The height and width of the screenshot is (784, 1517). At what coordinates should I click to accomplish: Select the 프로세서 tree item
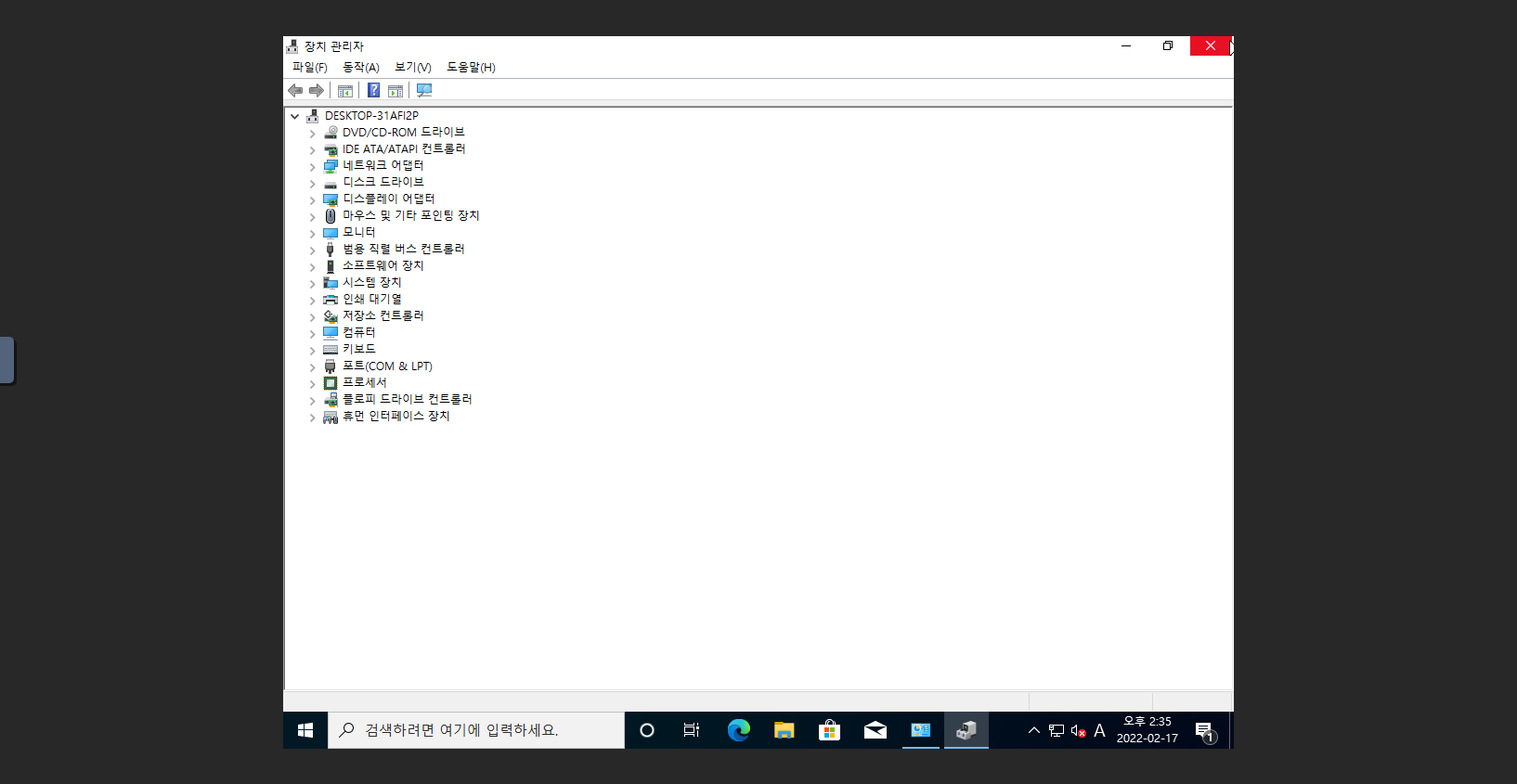coord(364,382)
